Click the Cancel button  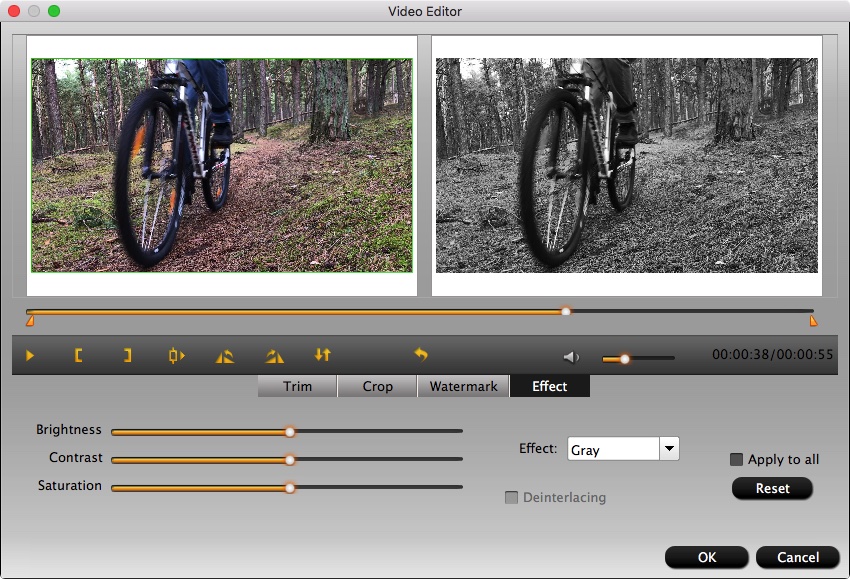pyautogui.click(x=797, y=557)
